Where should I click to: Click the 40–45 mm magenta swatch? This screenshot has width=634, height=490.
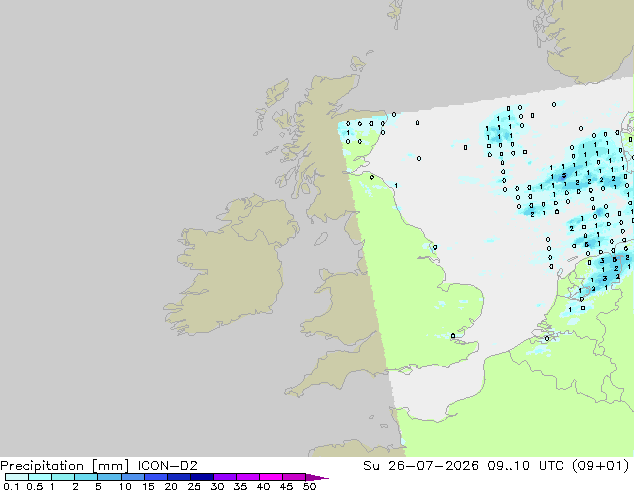tap(271, 477)
